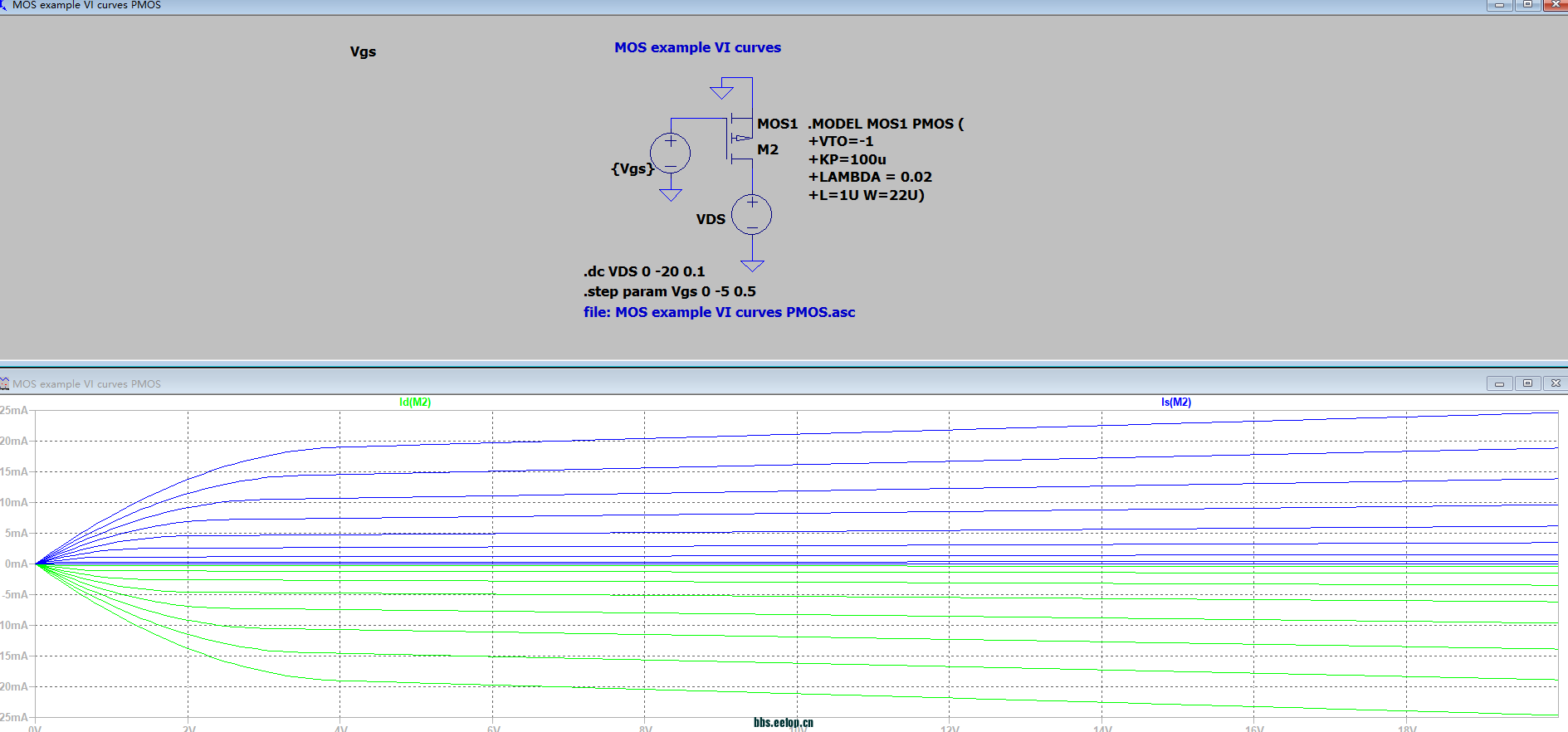
Task: Click the positive 5mA y-axis label
Action: (x=17, y=533)
